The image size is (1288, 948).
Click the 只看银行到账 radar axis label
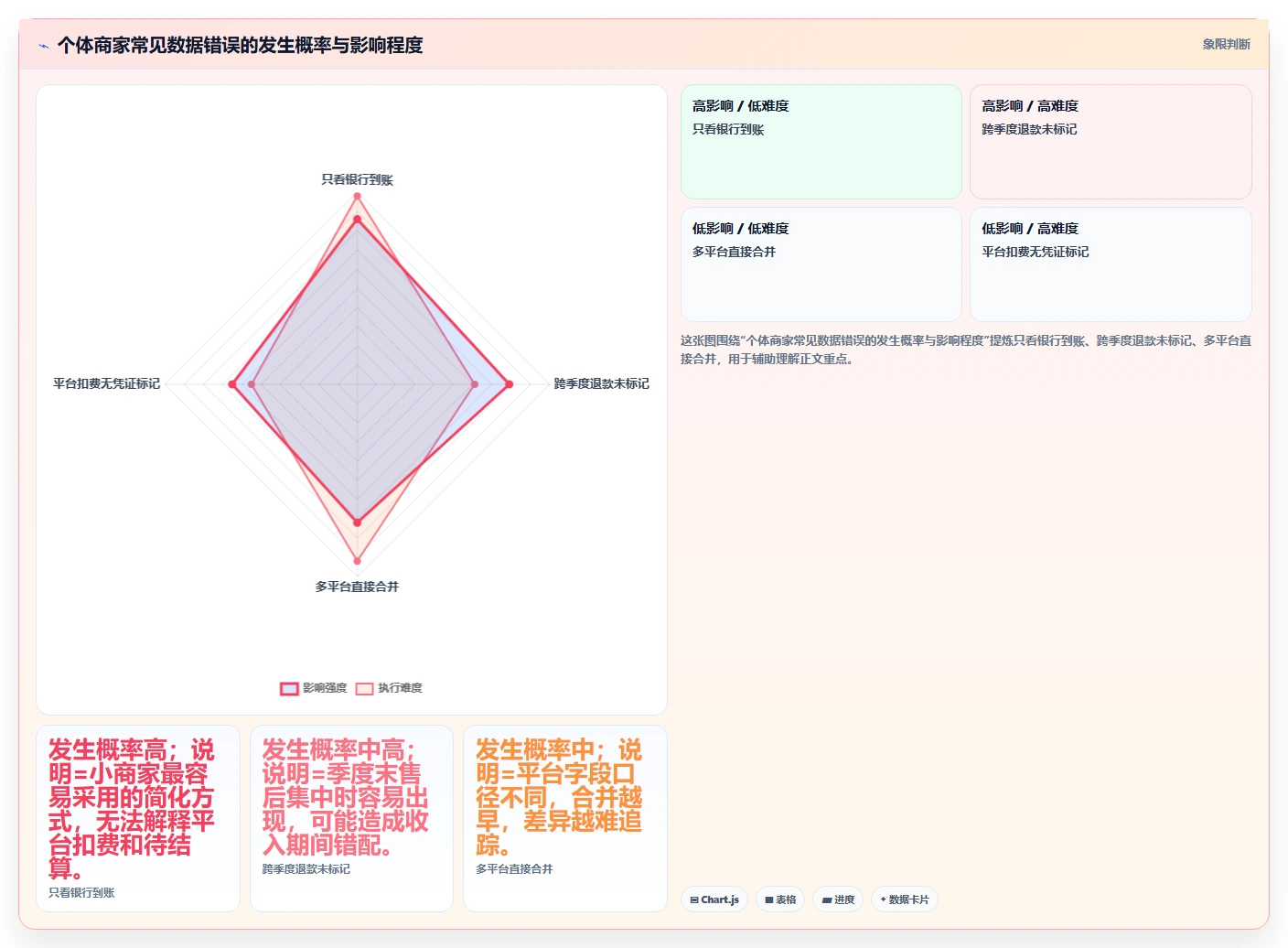357,179
